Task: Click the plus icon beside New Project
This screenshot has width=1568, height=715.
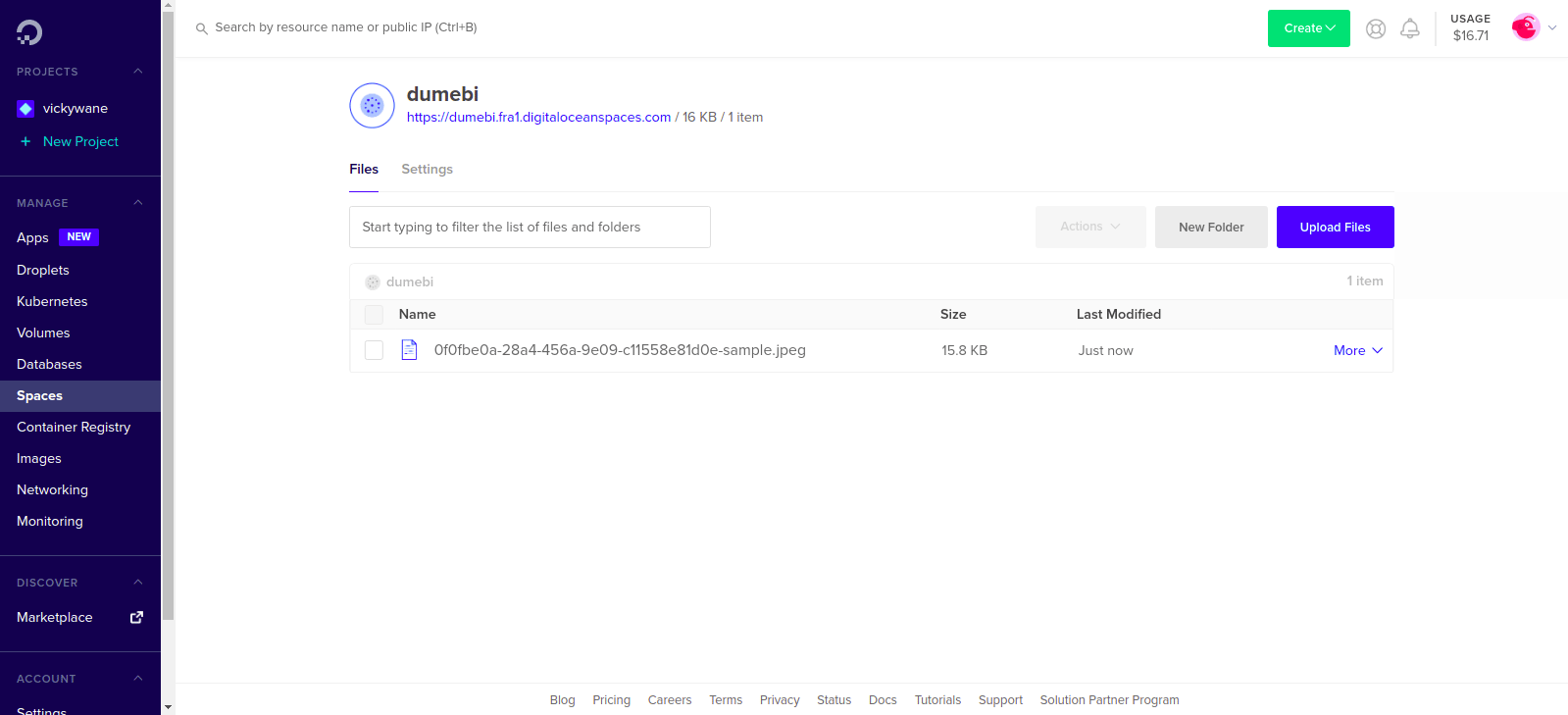Action: (26, 141)
